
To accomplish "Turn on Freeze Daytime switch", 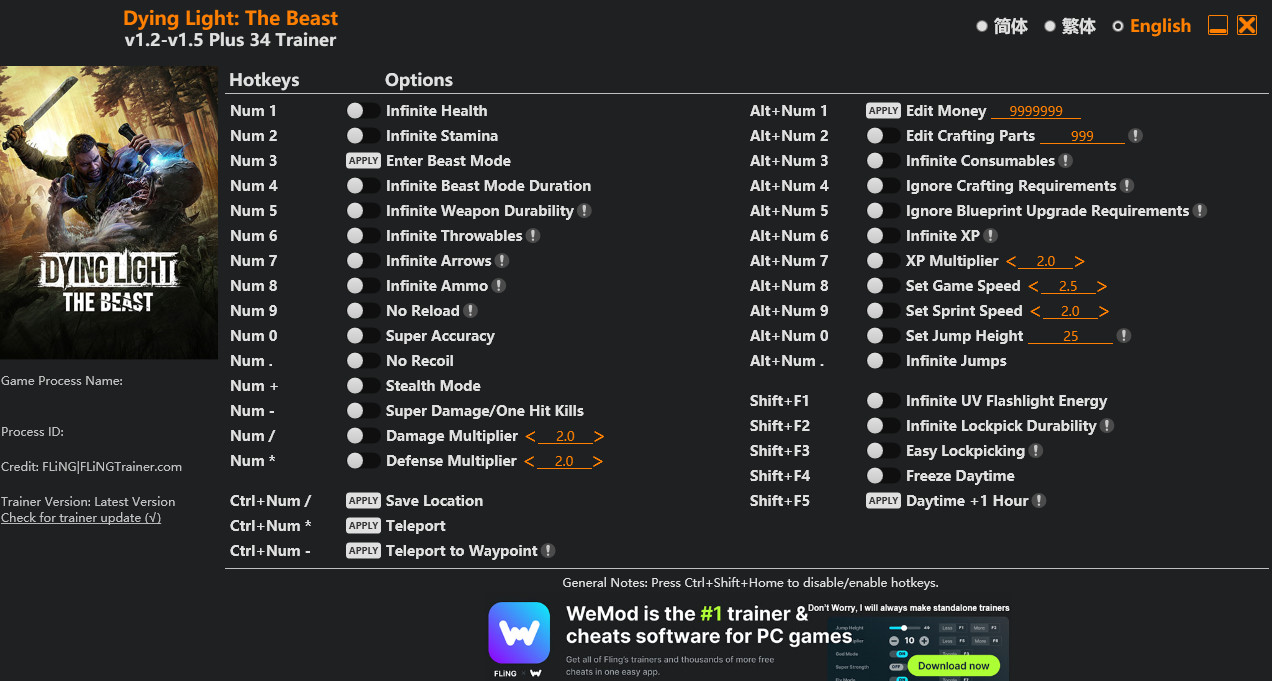I will 883,476.
